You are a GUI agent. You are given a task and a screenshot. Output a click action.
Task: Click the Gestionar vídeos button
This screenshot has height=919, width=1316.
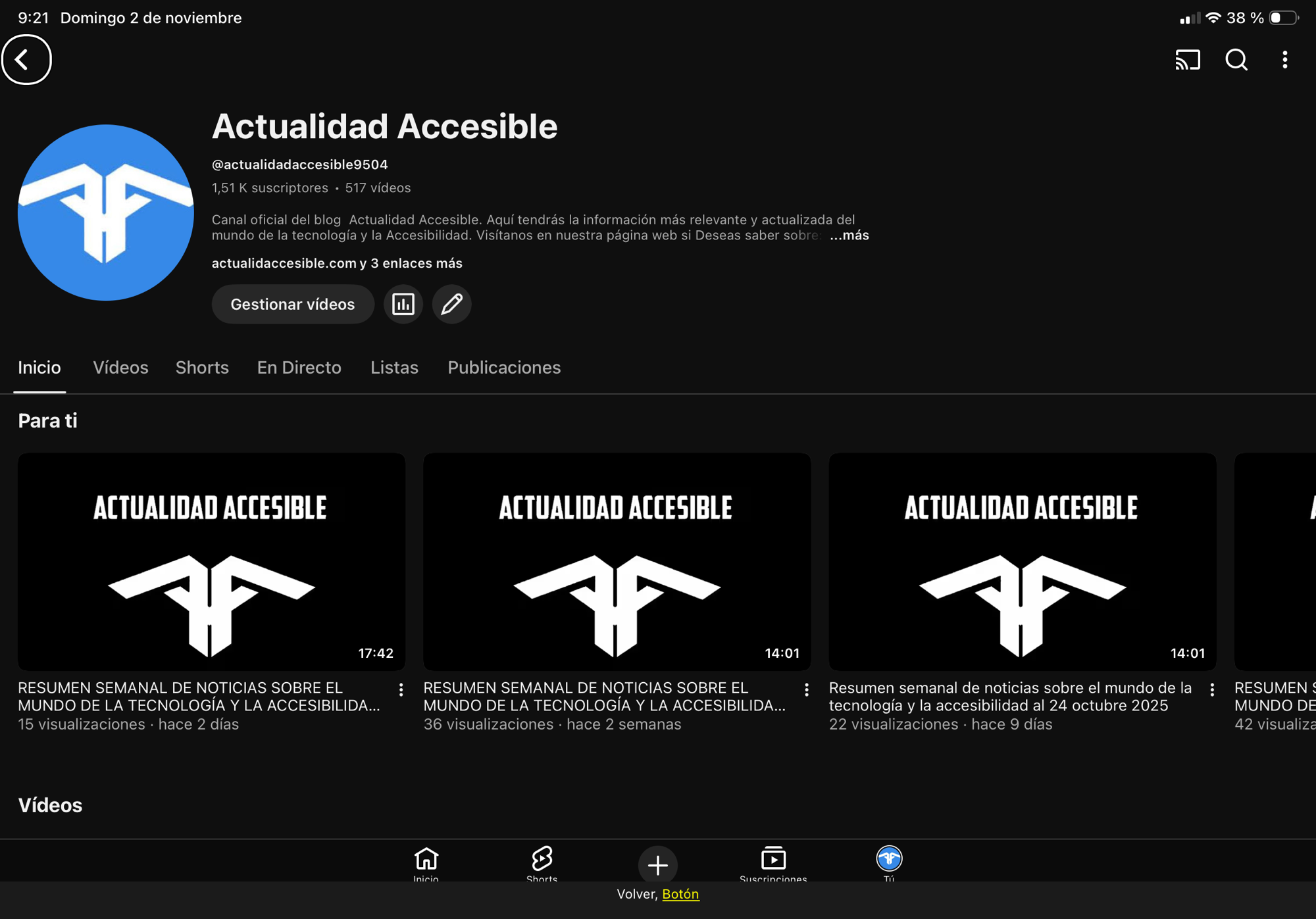[x=293, y=304]
